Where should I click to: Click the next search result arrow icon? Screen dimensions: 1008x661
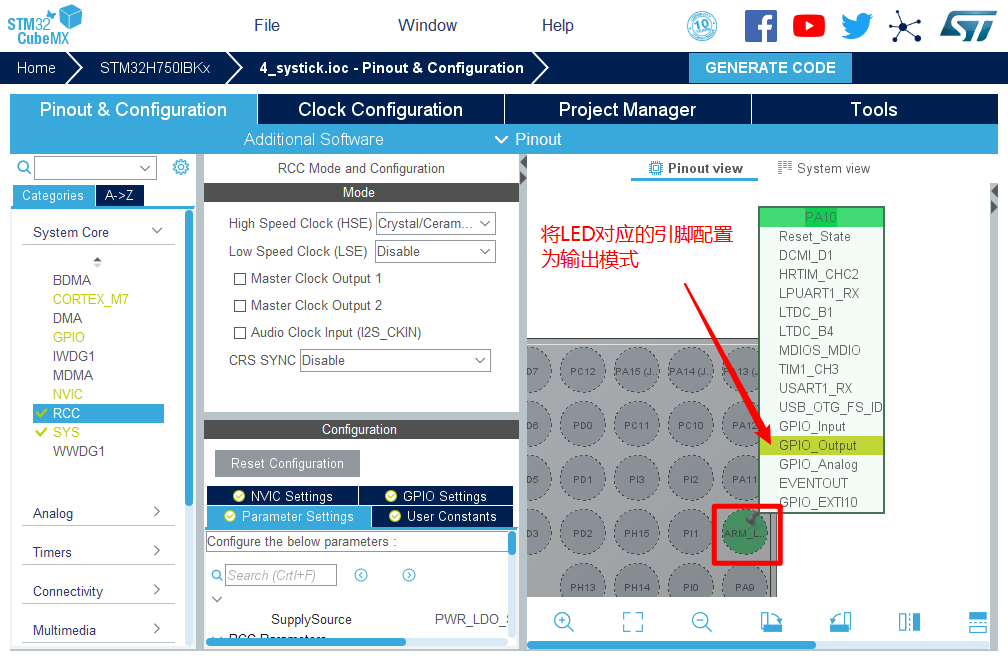409,575
